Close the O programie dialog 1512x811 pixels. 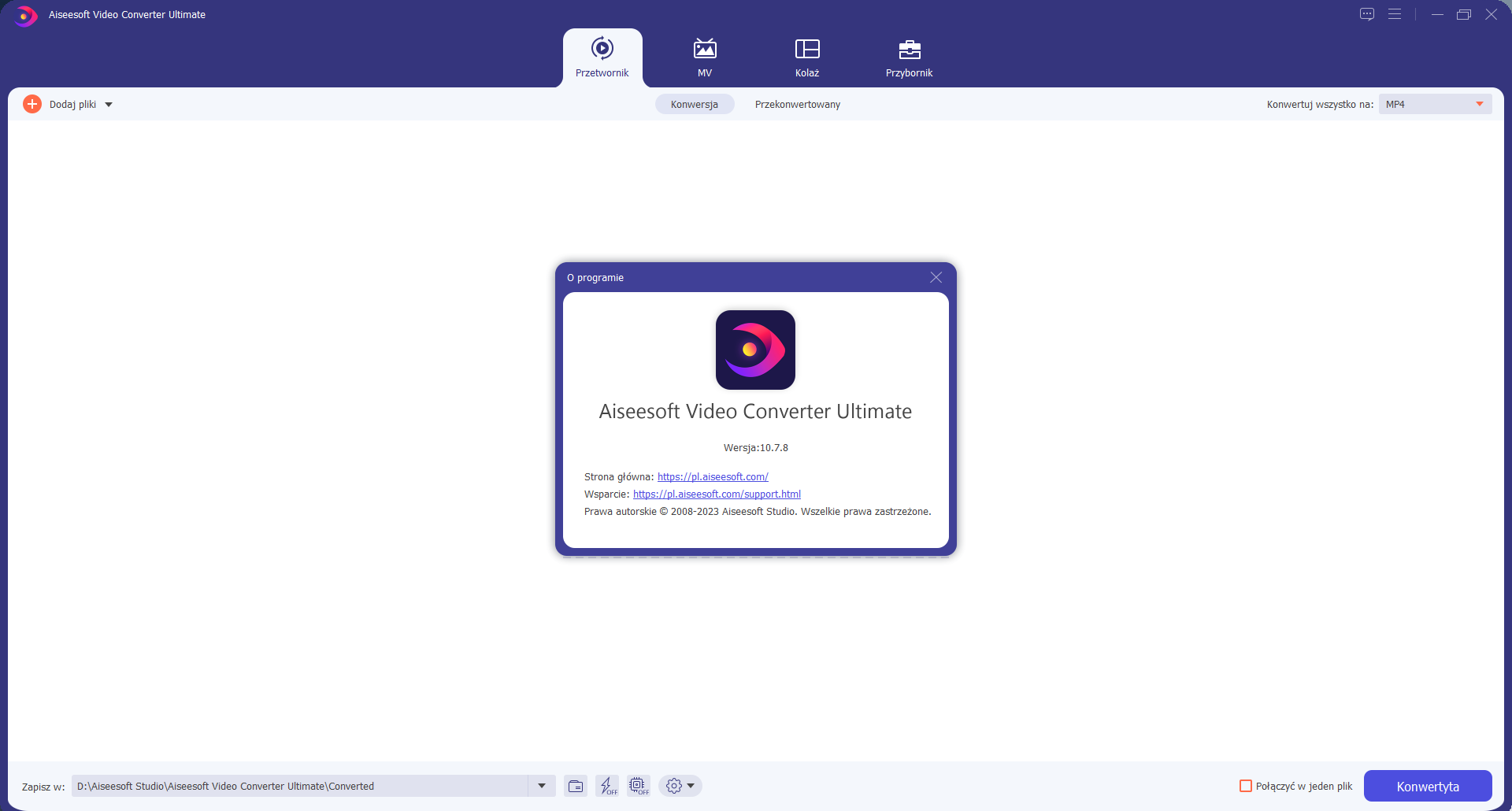(x=936, y=277)
